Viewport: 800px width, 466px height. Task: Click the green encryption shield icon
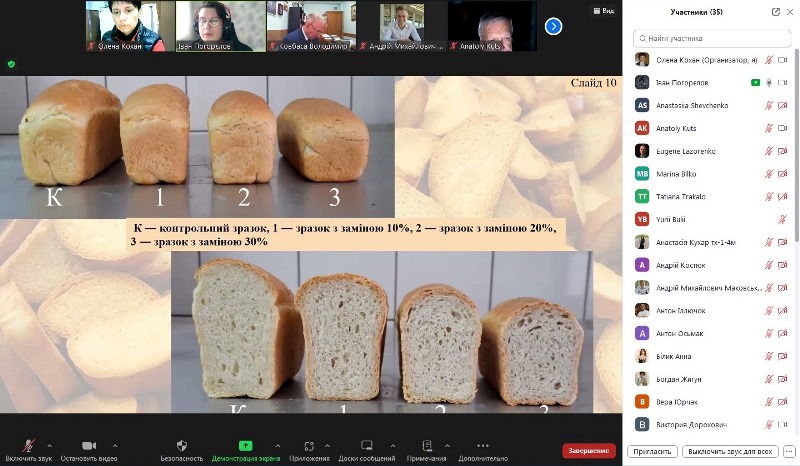[x=11, y=64]
